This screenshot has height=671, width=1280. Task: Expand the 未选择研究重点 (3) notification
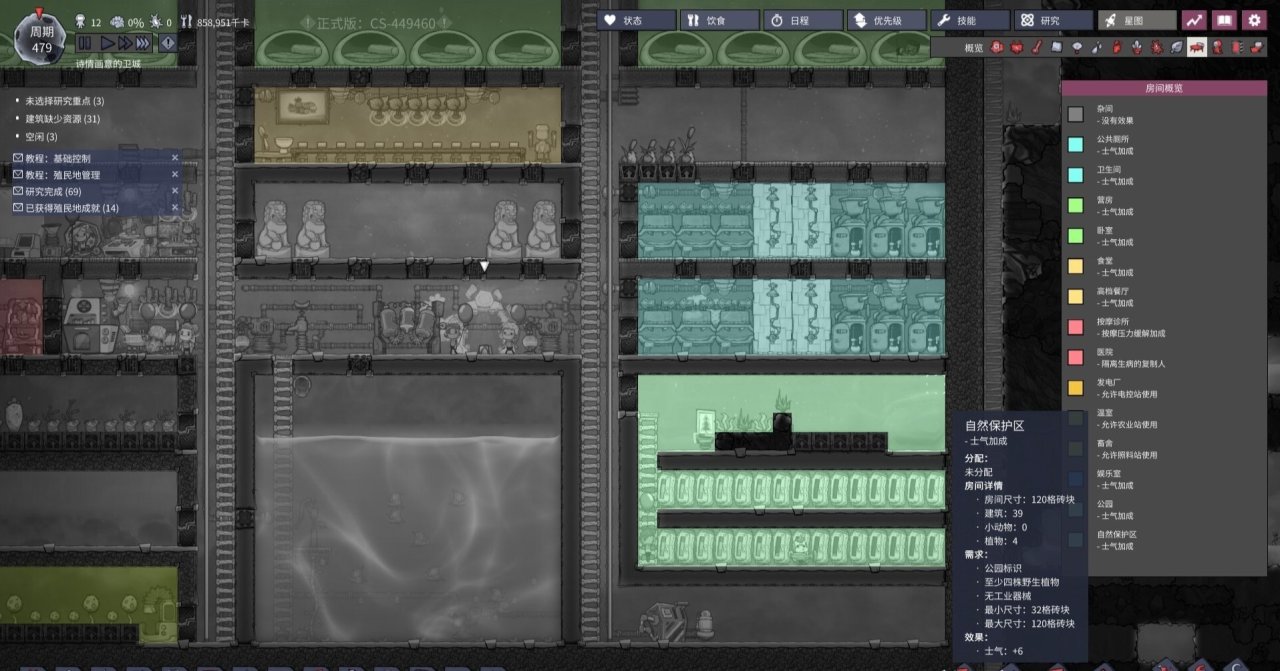pyautogui.click(x=64, y=101)
